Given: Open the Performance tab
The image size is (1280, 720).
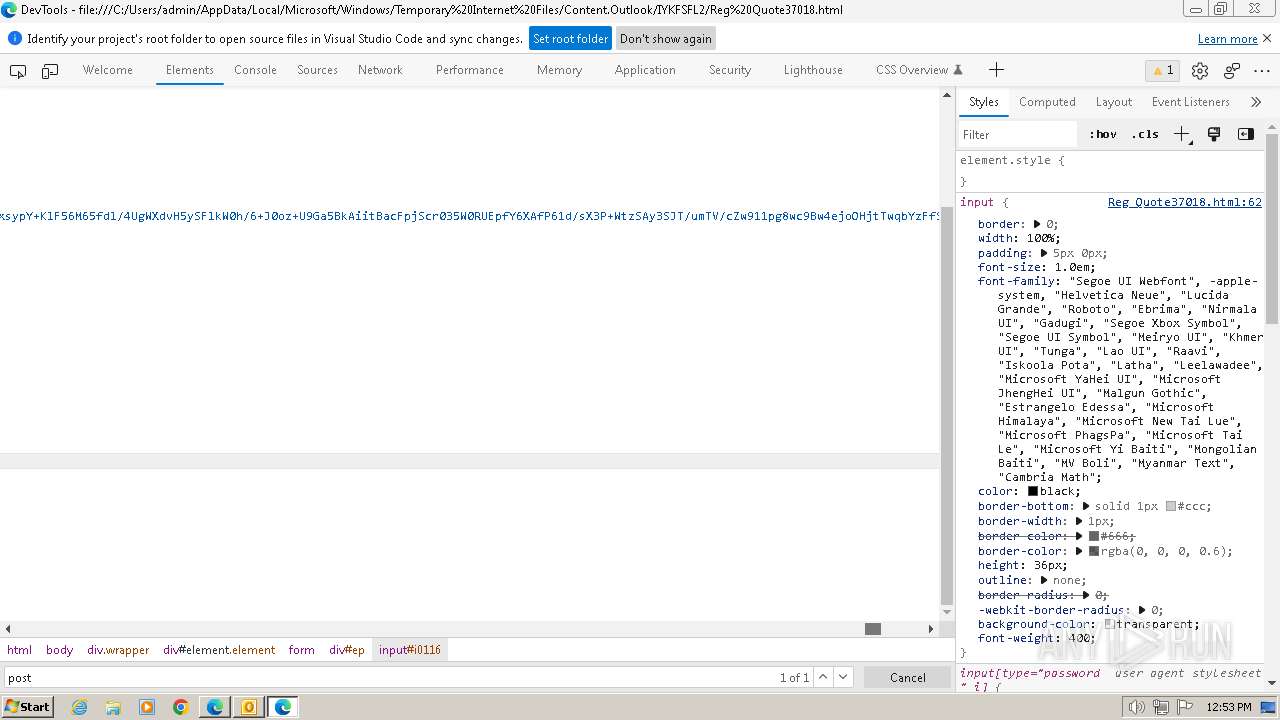Looking at the screenshot, I should pos(469,70).
